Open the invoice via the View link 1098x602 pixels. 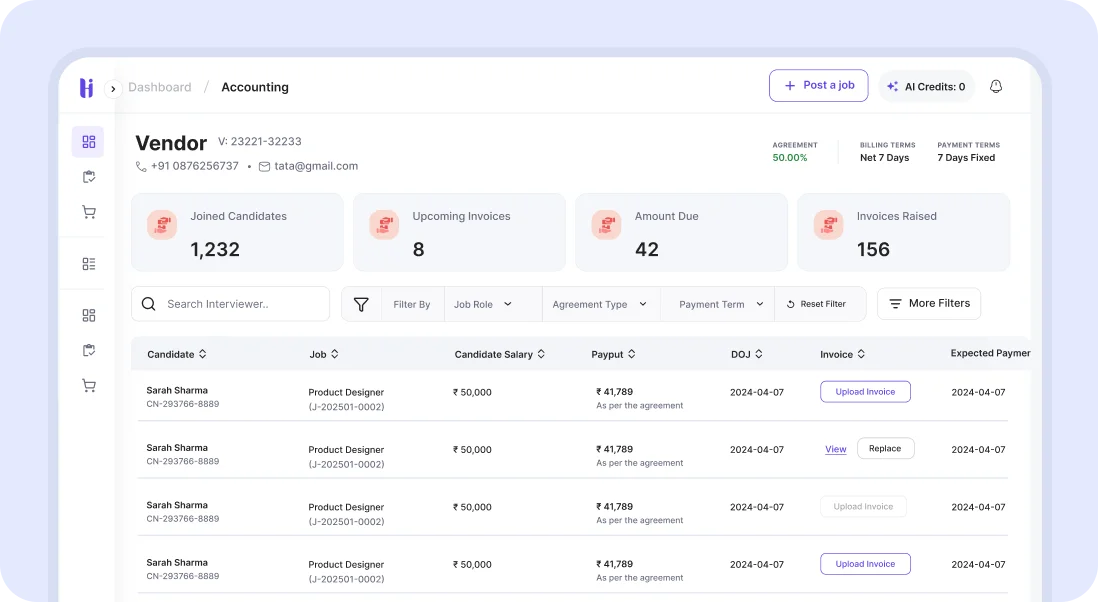pyautogui.click(x=835, y=449)
